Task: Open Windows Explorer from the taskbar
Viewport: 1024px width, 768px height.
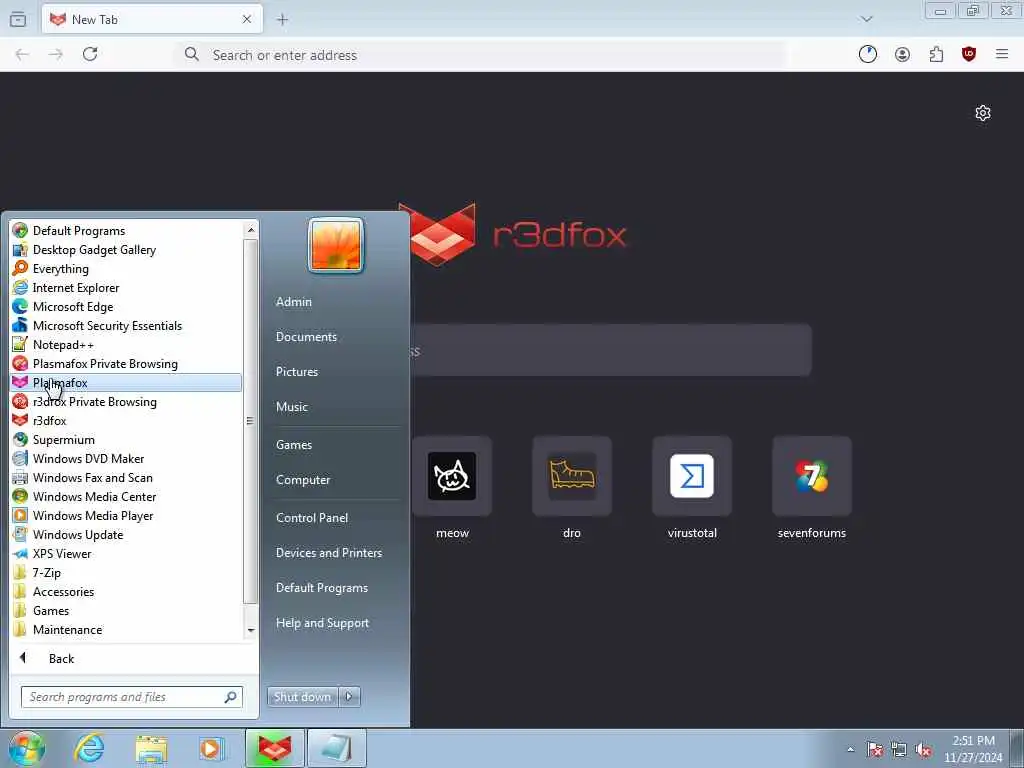Action: (x=152, y=748)
